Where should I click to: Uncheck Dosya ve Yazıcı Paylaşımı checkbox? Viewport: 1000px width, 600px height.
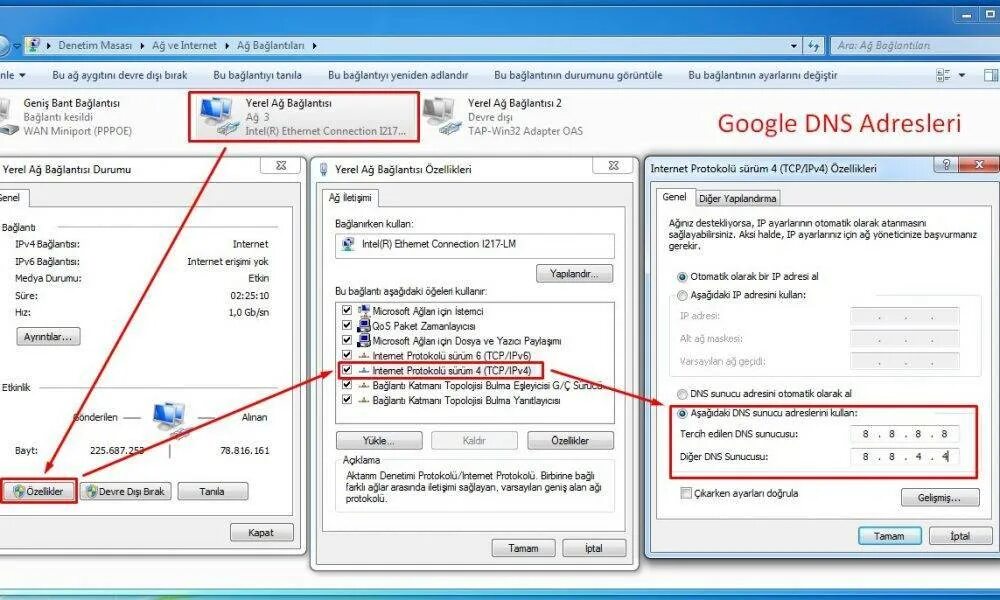[347, 340]
